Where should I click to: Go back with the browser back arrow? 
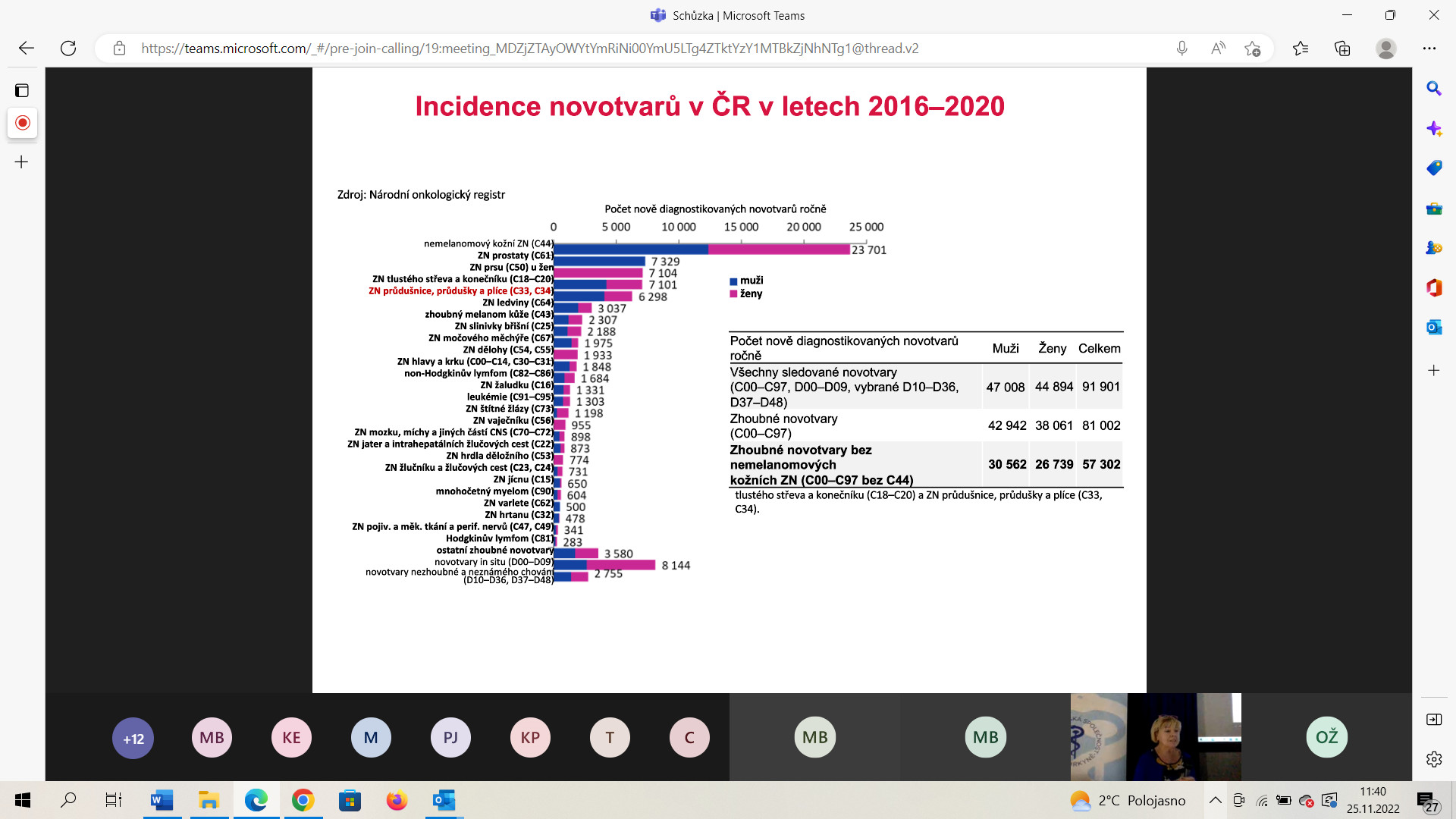tap(27, 48)
